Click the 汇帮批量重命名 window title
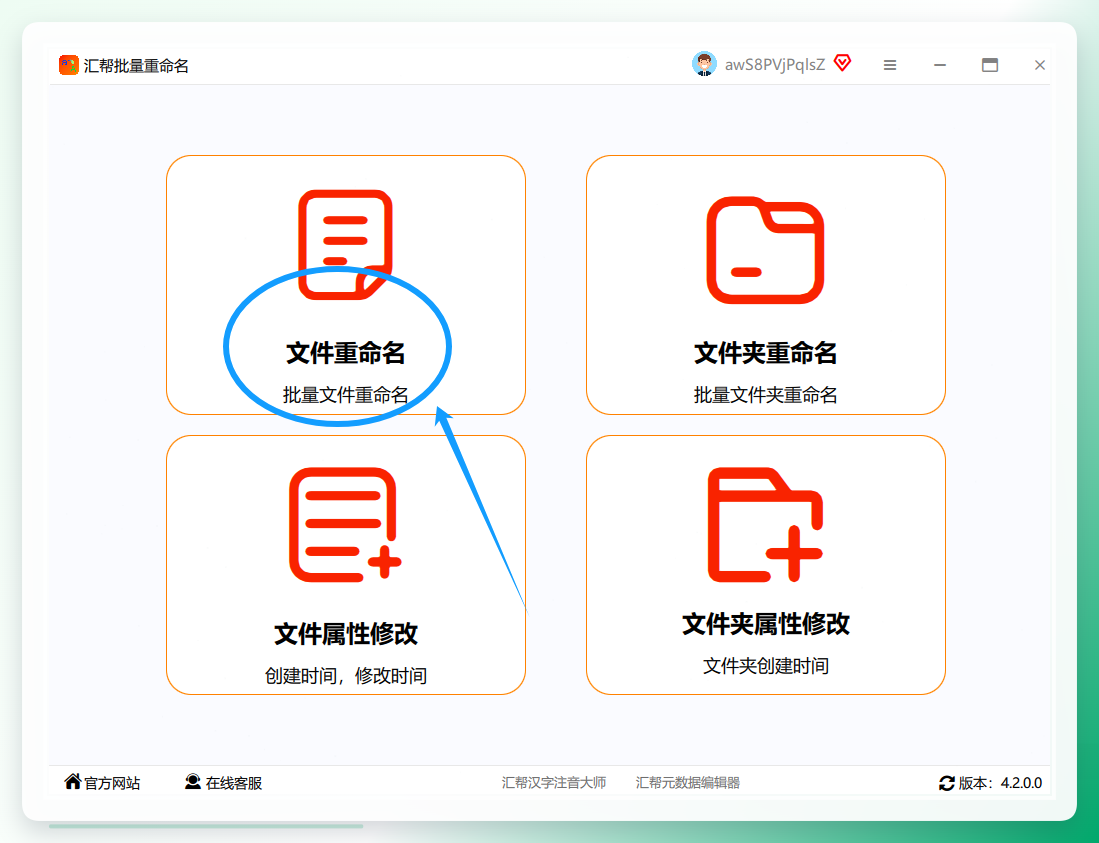The image size is (1099, 843). click(136, 66)
